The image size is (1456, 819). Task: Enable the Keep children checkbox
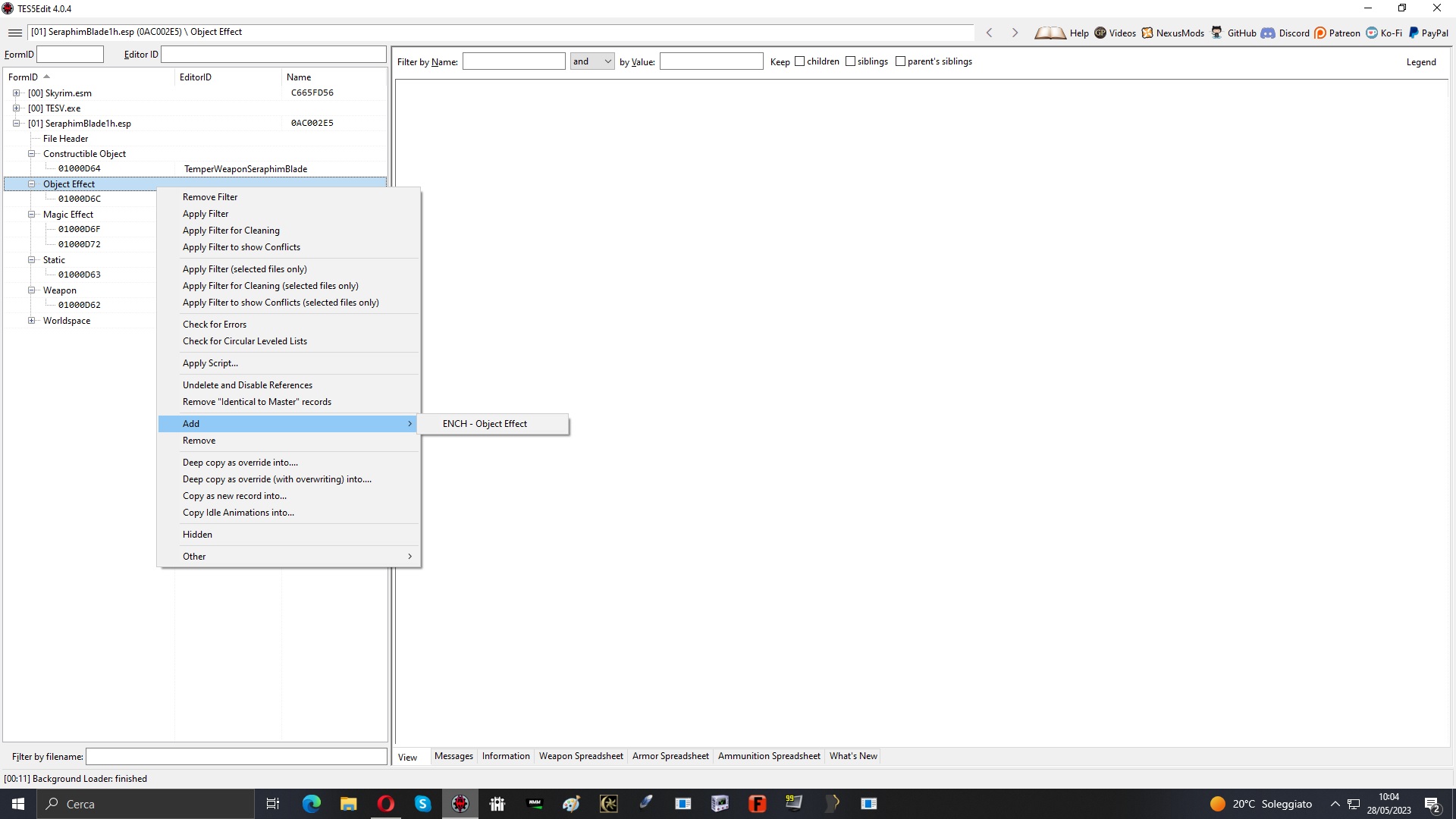coord(799,61)
